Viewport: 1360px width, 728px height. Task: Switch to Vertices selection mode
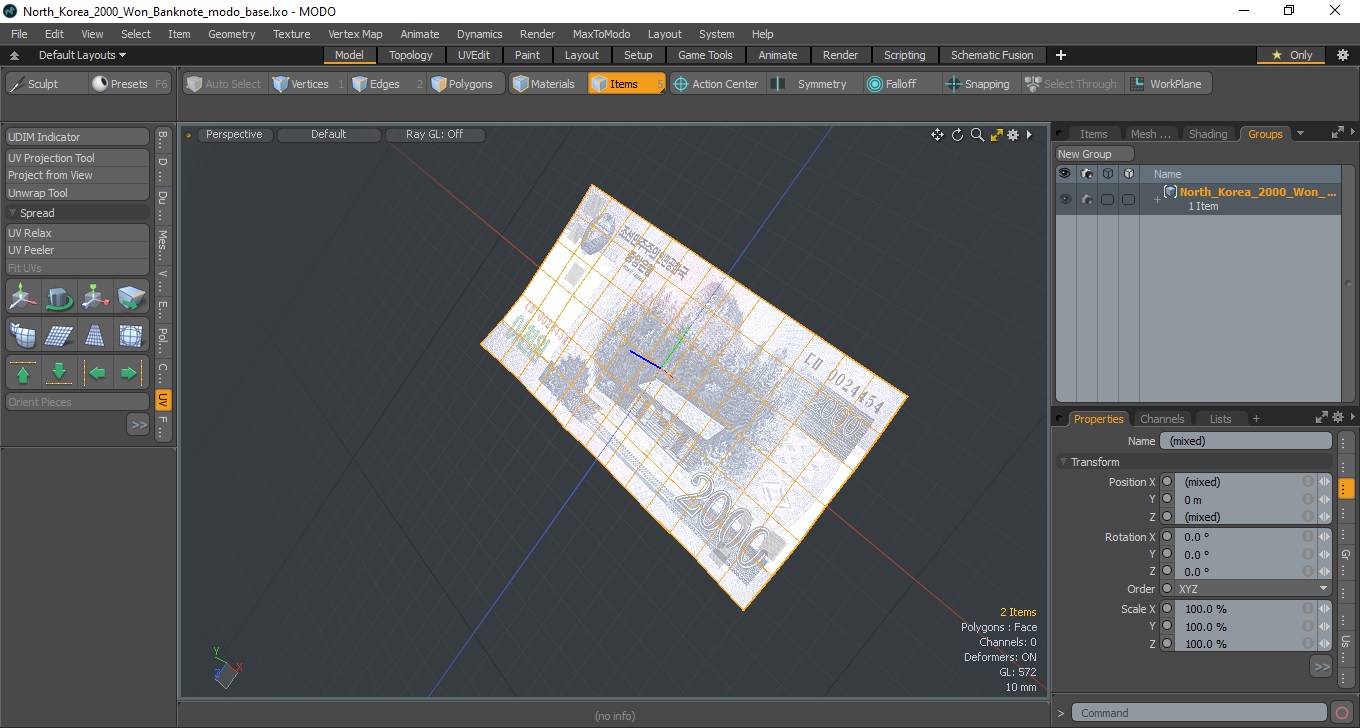tap(308, 84)
